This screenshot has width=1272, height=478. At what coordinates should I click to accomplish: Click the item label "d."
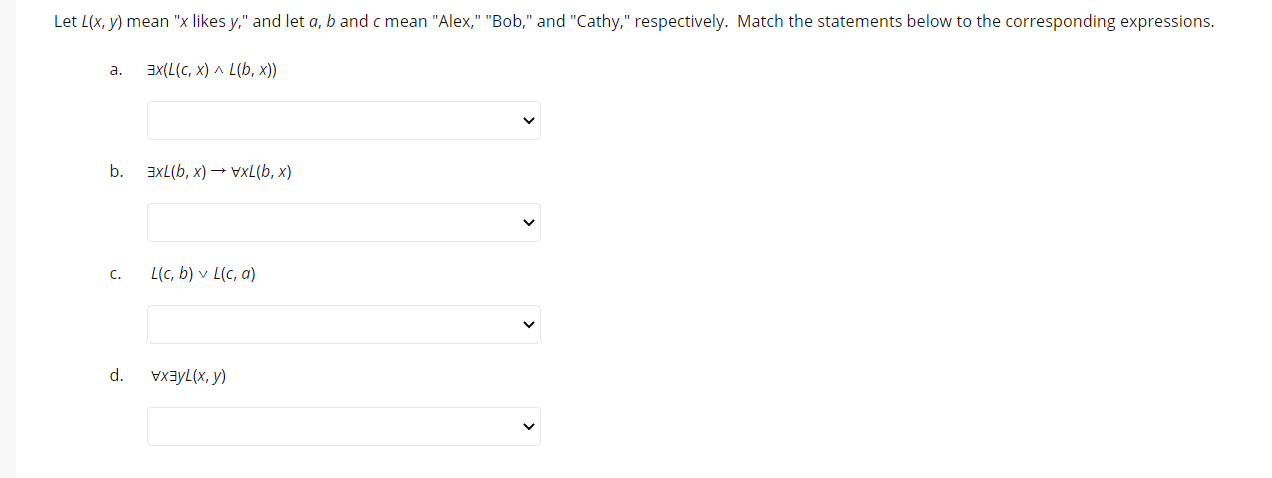click(x=117, y=375)
